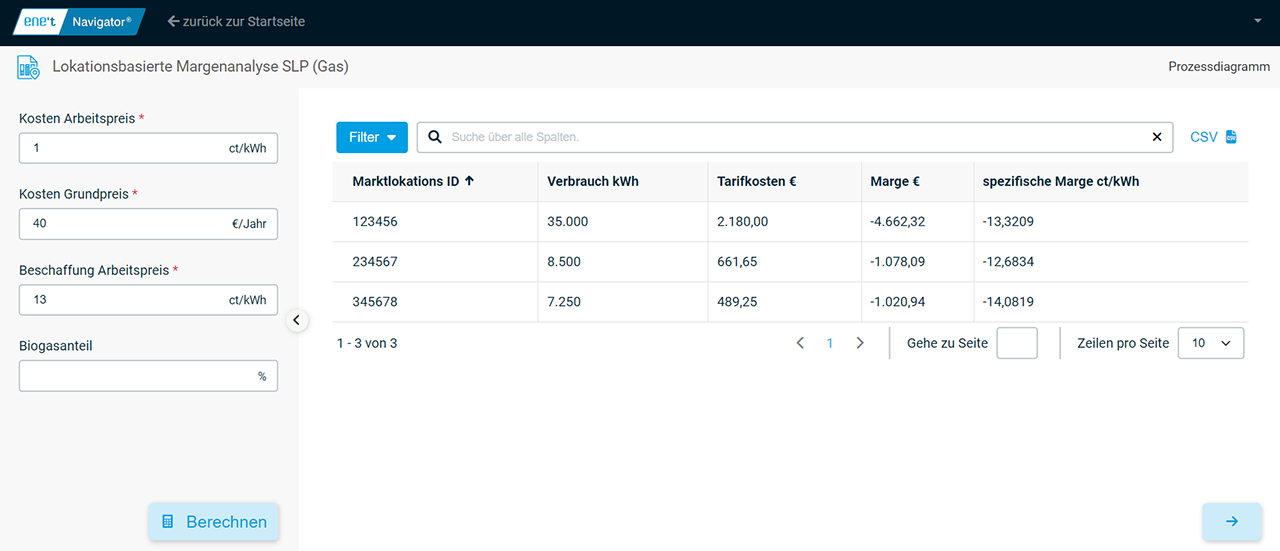The height and width of the screenshot is (551, 1280).
Task: Open Zeilen pro Seite dropdown
Action: click(1210, 343)
